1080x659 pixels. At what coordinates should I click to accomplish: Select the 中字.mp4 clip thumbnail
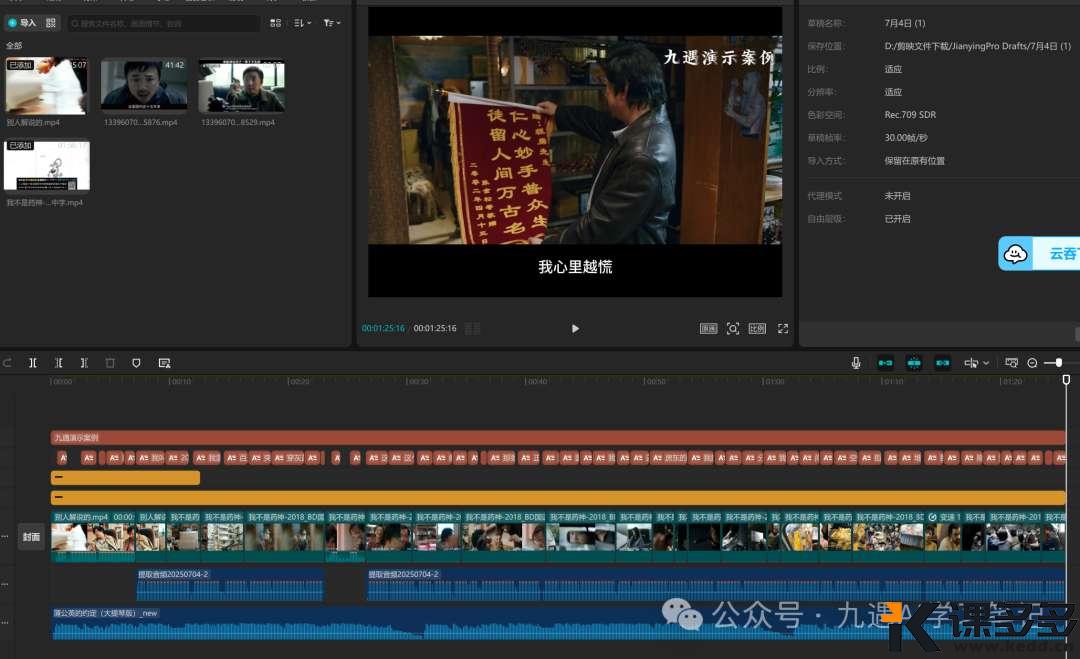click(x=47, y=166)
